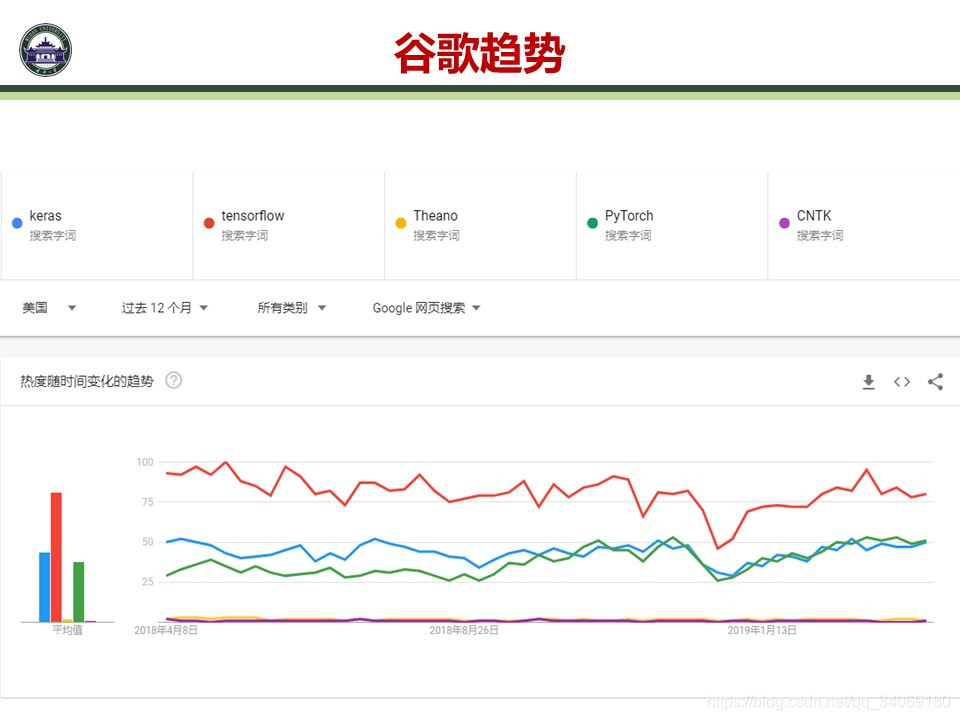Click the tensorflow search term
The image size is (960, 720).
point(253,216)
